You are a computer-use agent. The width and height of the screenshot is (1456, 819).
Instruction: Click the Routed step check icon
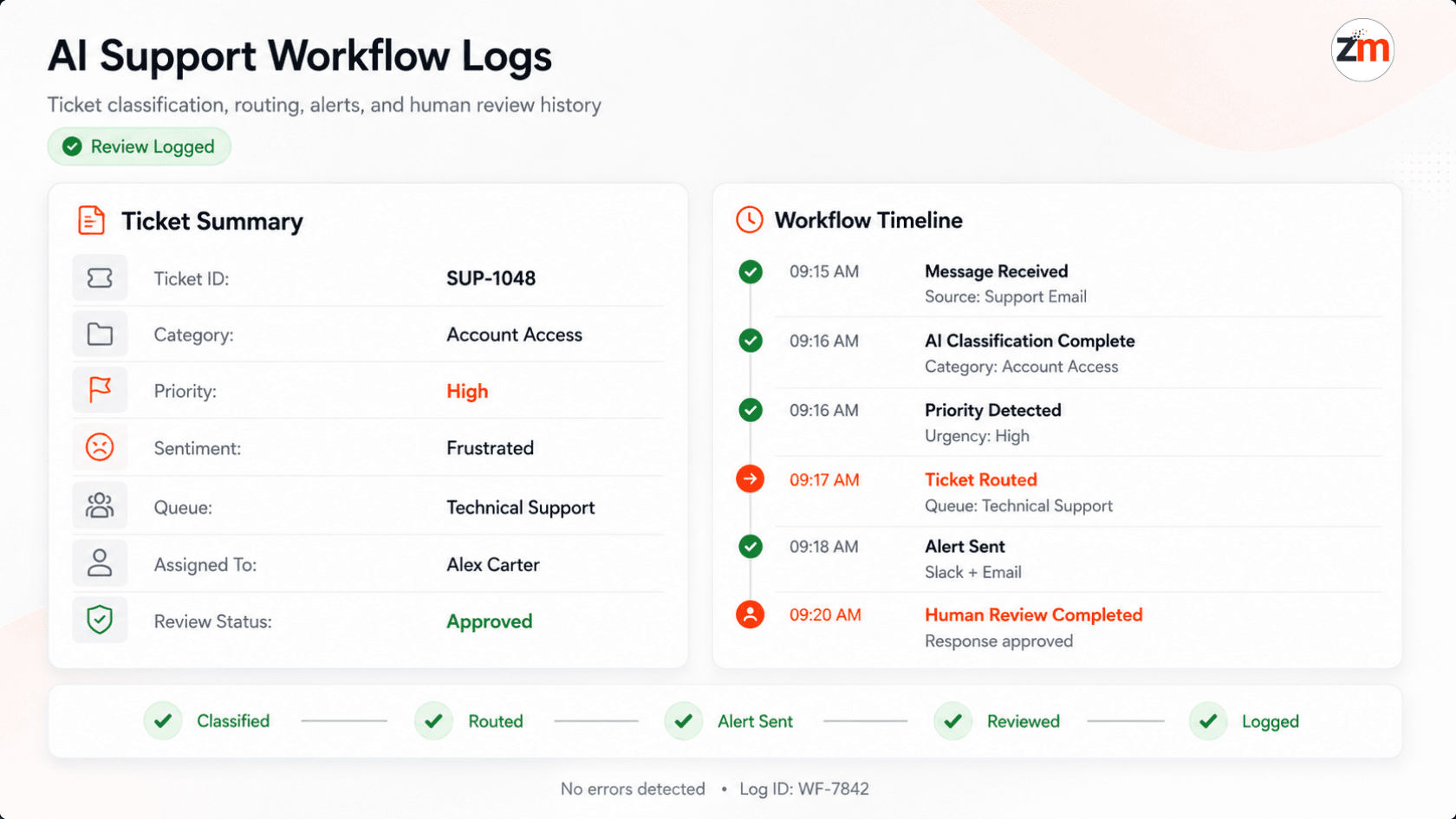point(434,721)
